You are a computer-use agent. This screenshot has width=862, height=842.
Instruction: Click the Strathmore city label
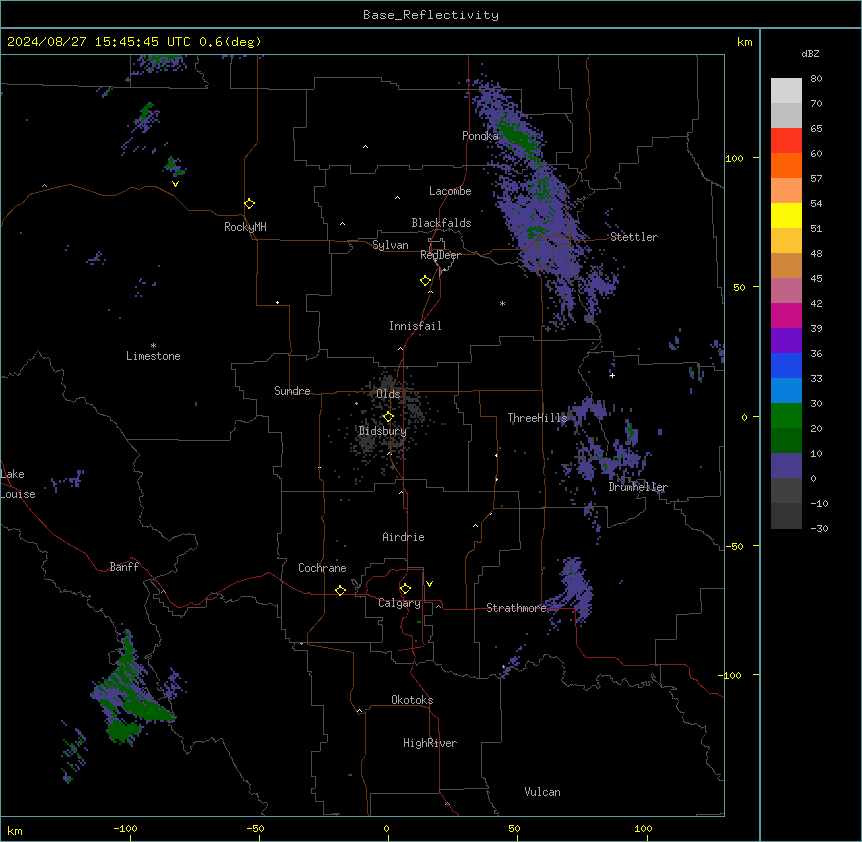(x=516, y=608)
